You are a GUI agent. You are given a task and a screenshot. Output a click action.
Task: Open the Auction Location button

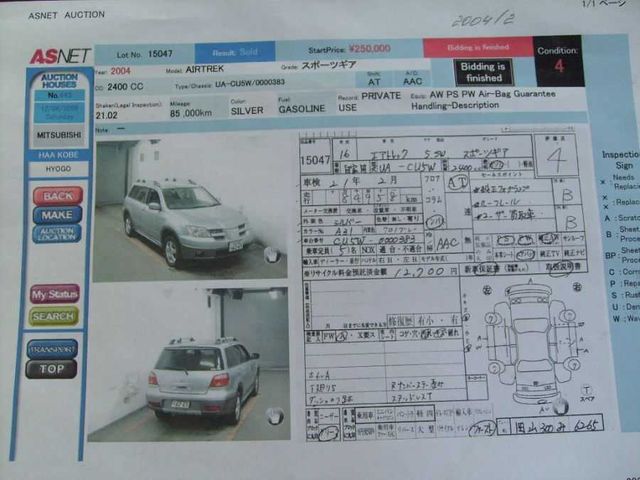(57, 234)
